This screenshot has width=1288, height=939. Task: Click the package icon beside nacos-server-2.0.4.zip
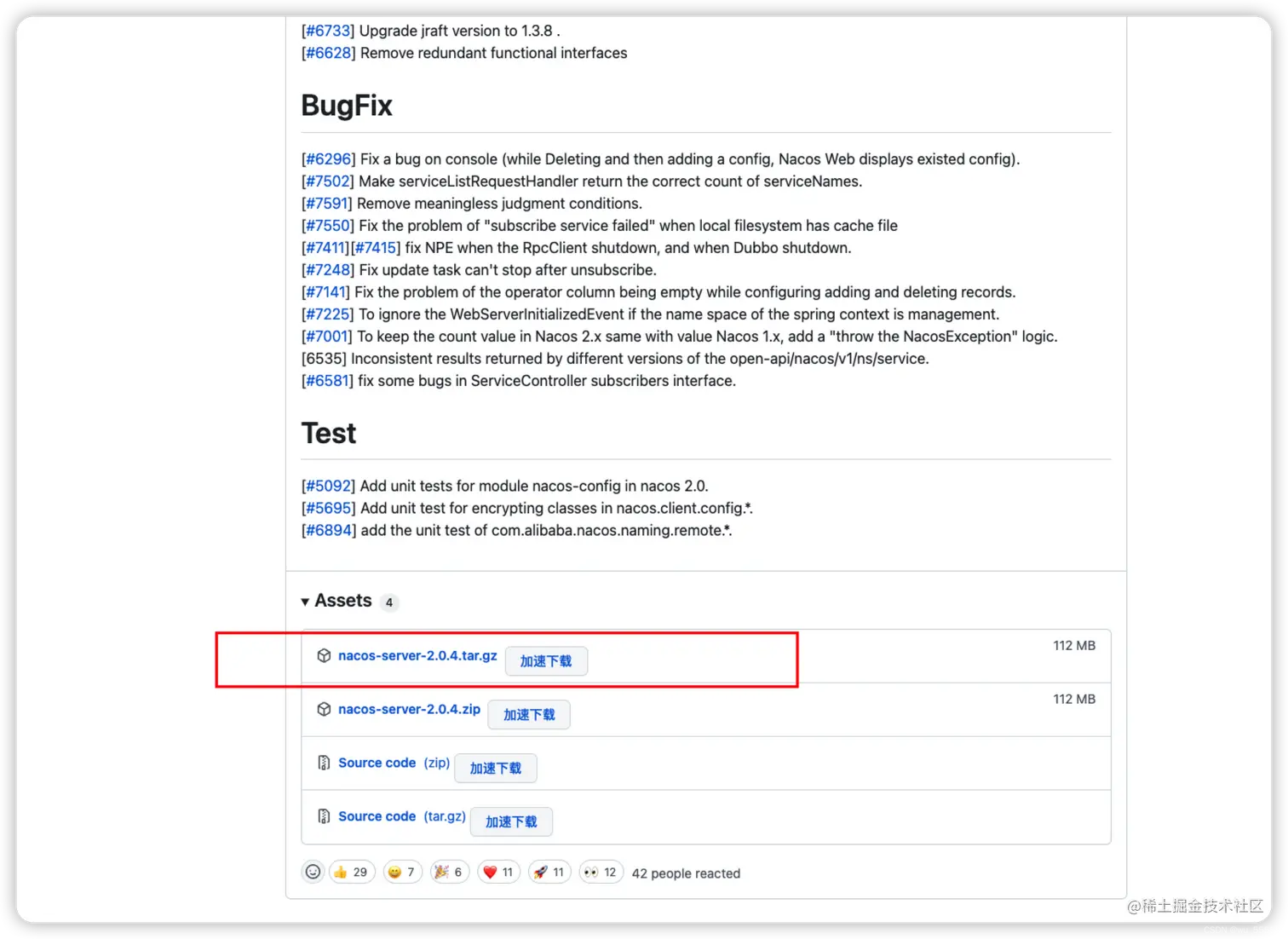pos(324,709)
